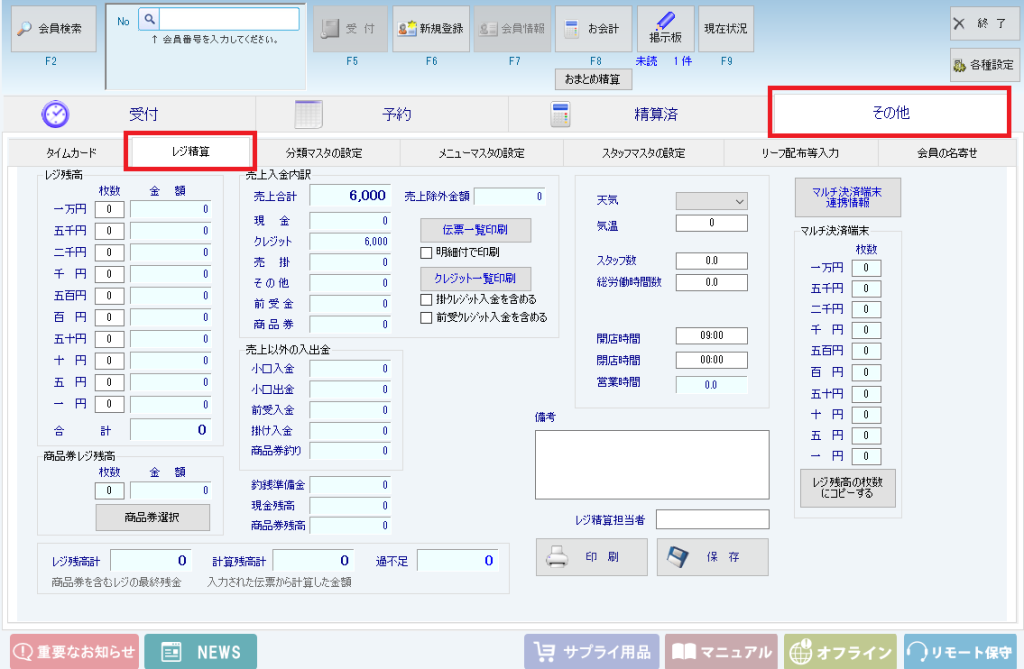
Task: Open サプライ用品 supplies cart
Action: pos(592,652)
